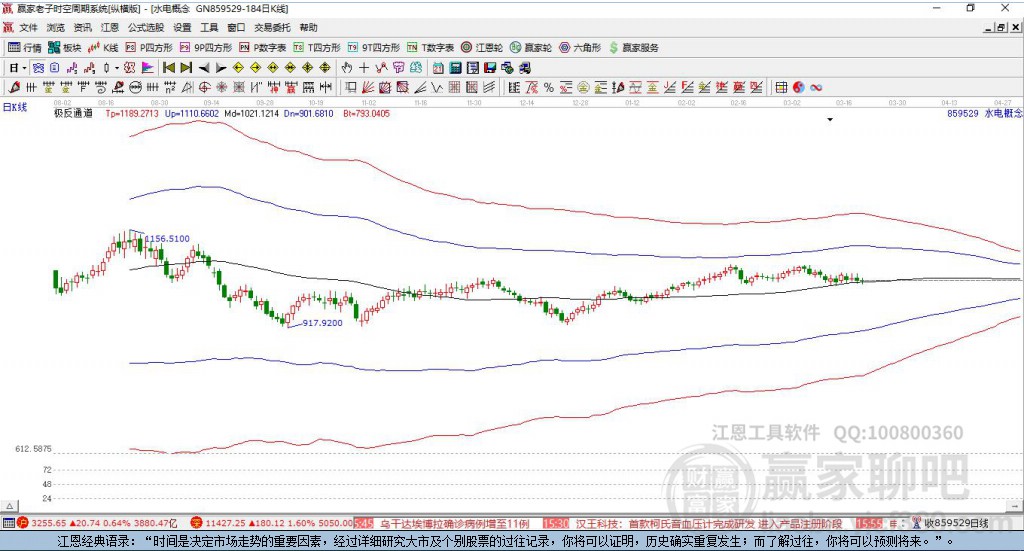Open the 交易委托 menu
Screen dimensions: 1024x551
272,27
